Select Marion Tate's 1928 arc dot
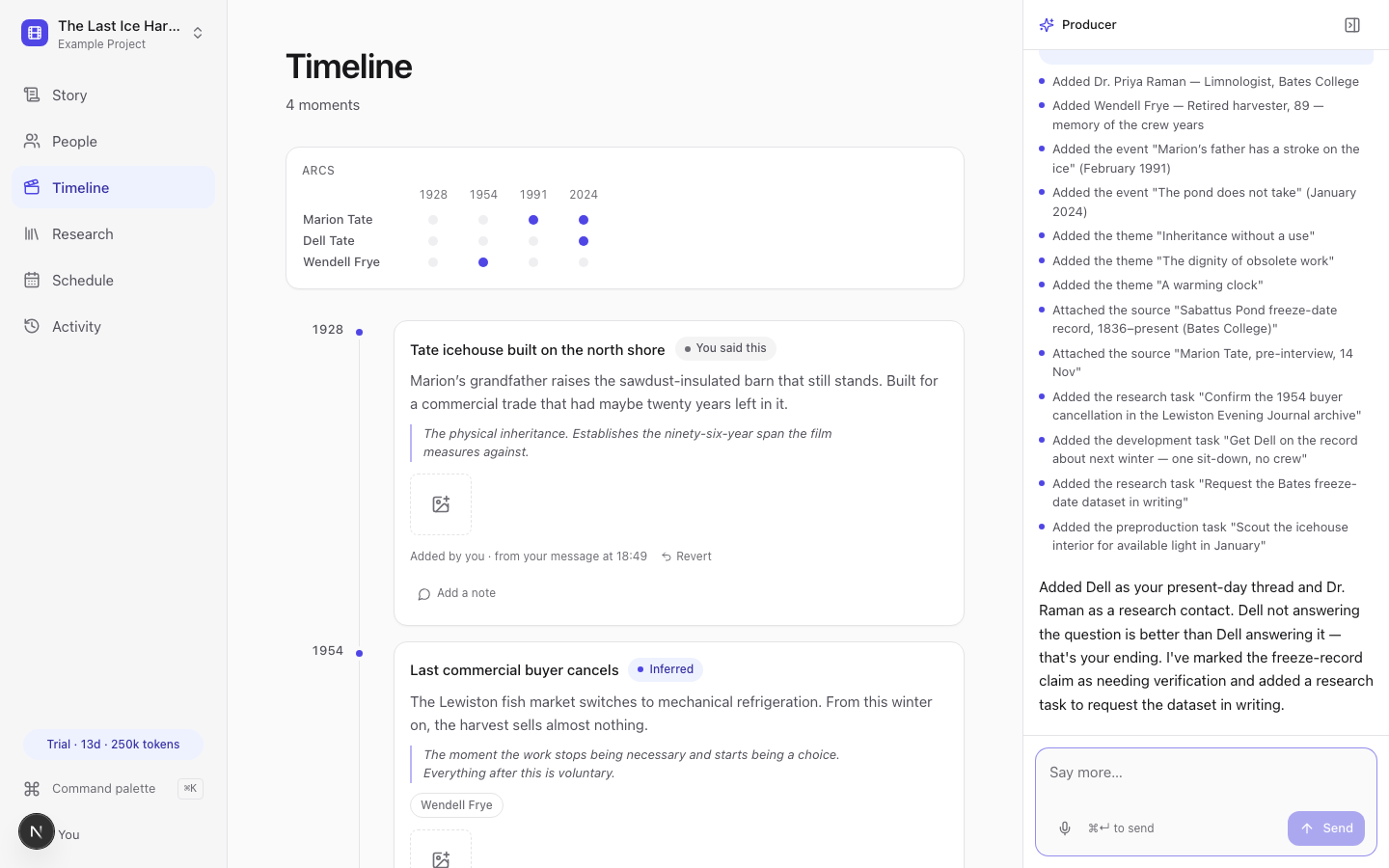1389x868 pixels. (433, 220)
